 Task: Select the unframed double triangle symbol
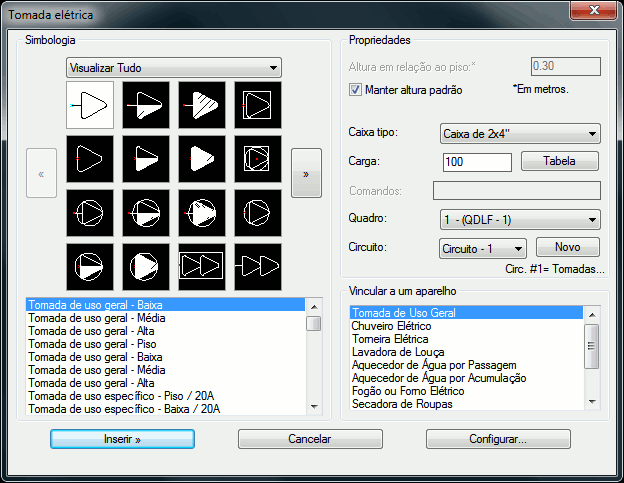258,266
